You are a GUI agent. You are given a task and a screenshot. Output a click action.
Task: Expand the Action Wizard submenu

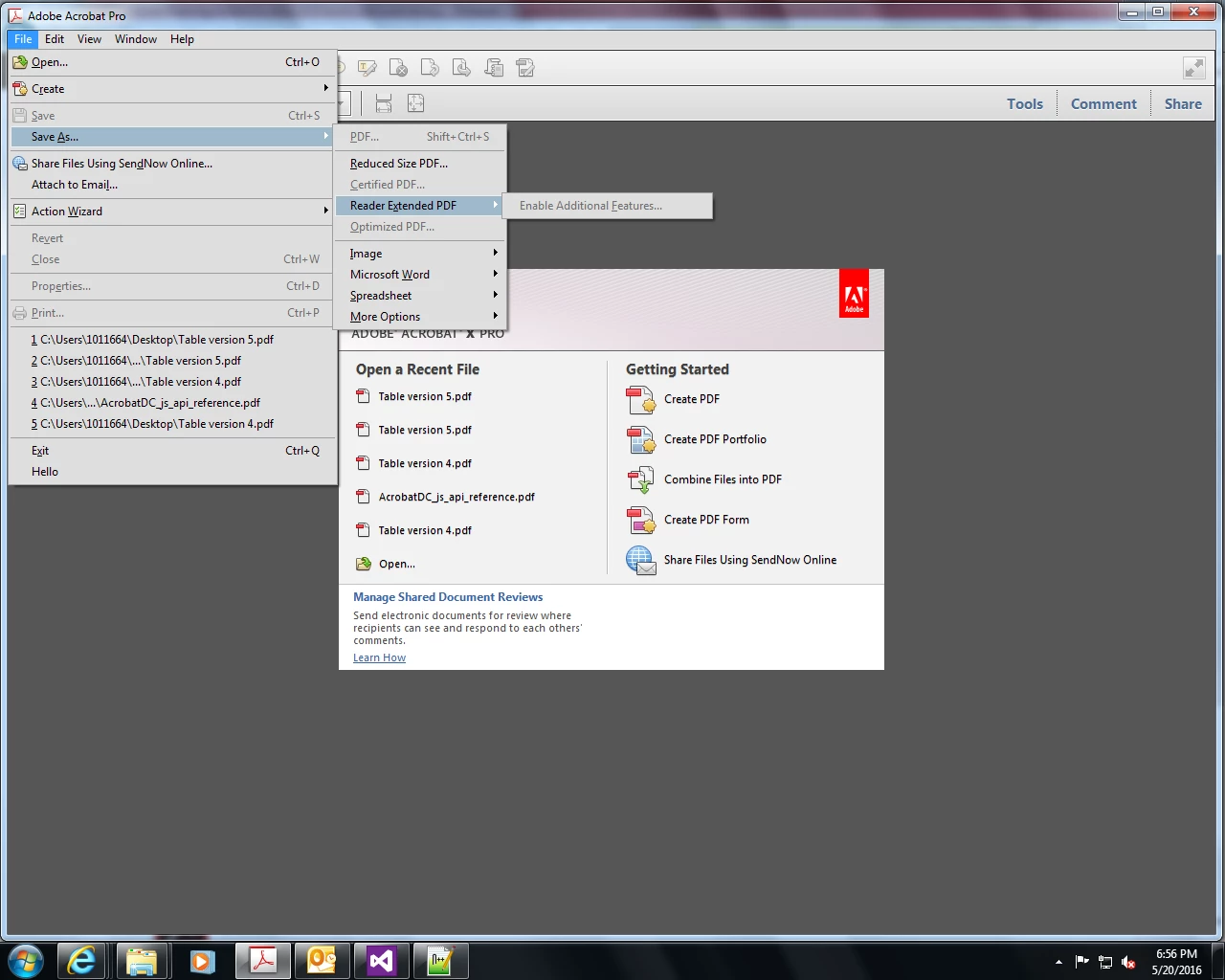coord(172,211)
